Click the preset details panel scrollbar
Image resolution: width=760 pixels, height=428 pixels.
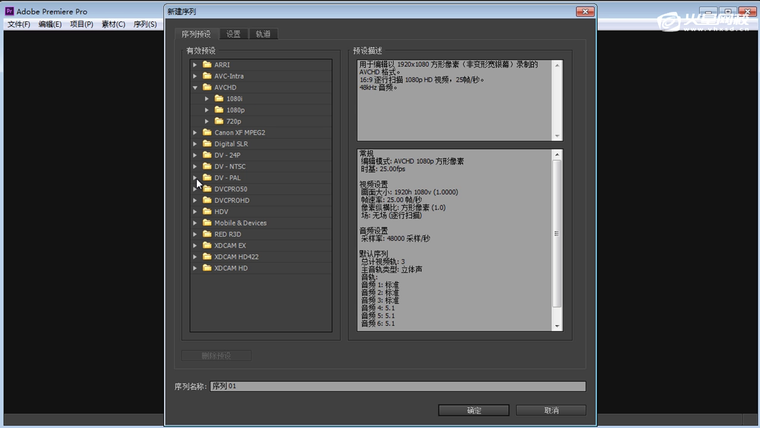(x=558, y=238)
